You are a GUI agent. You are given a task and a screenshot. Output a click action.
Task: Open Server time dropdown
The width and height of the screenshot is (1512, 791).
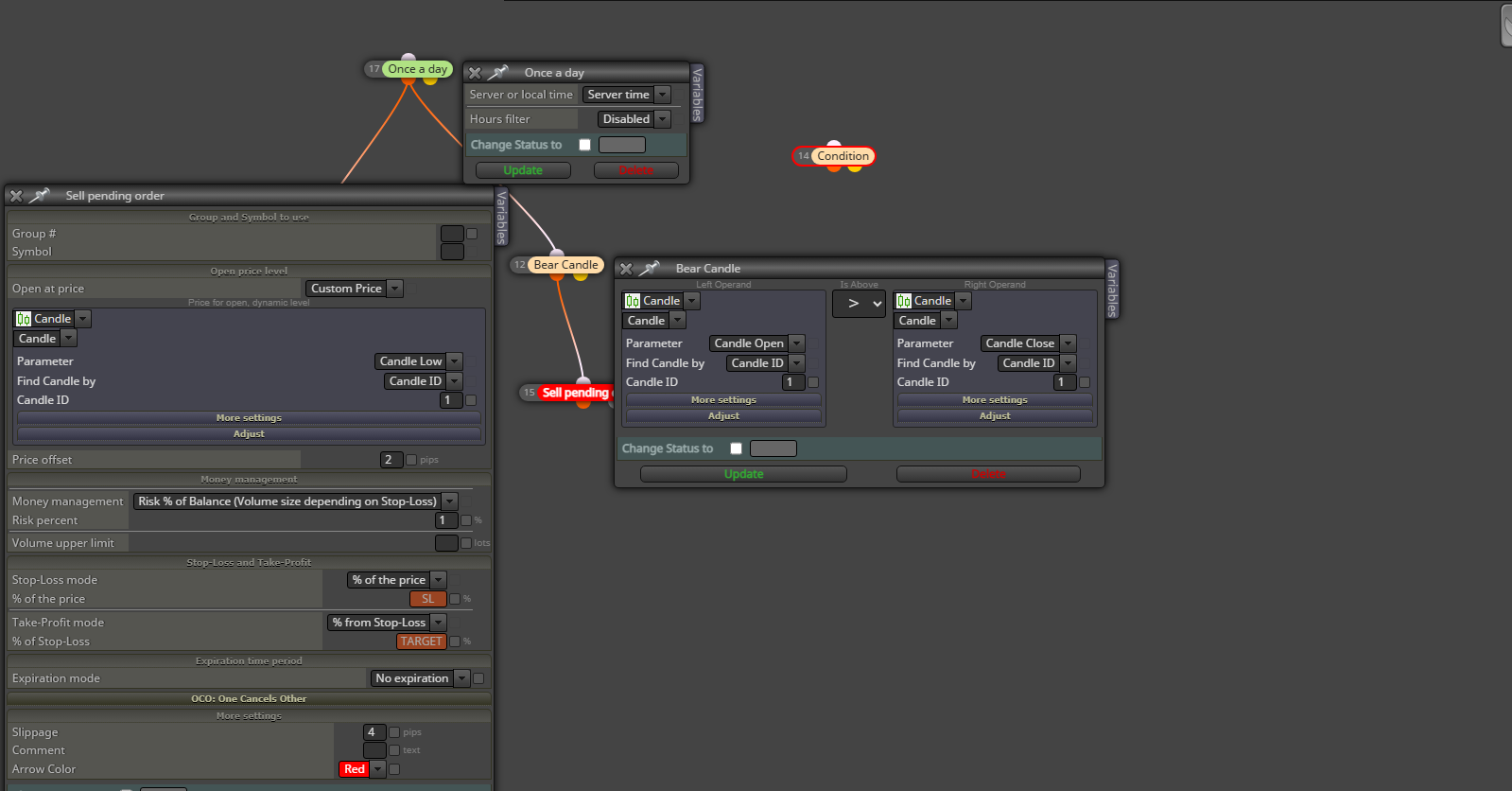627,95
